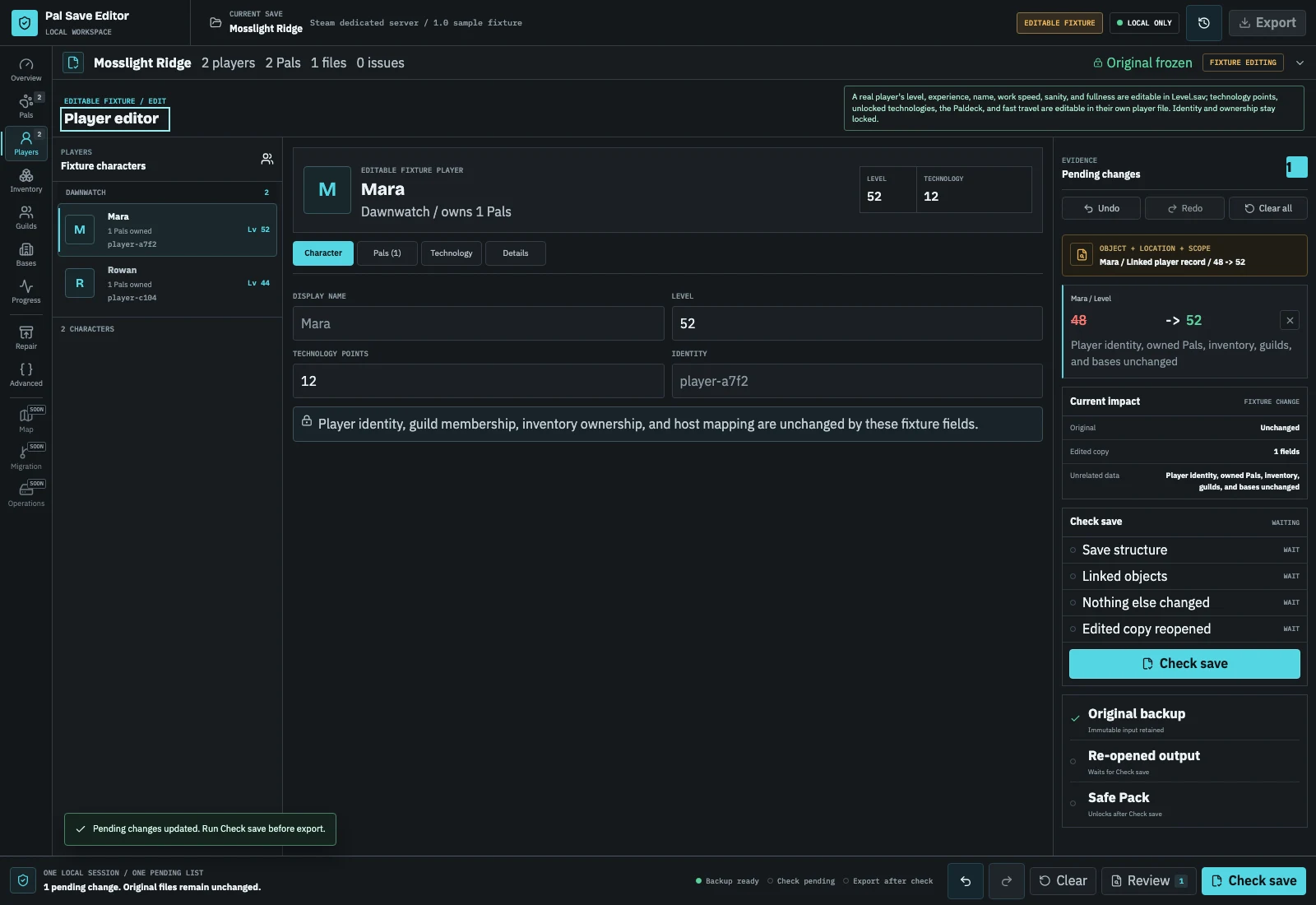This screenshot has width=1316, height=905.
Task: Click the bottom bar Check save button
Action: pyautogui.click(x=1253, y=881)
